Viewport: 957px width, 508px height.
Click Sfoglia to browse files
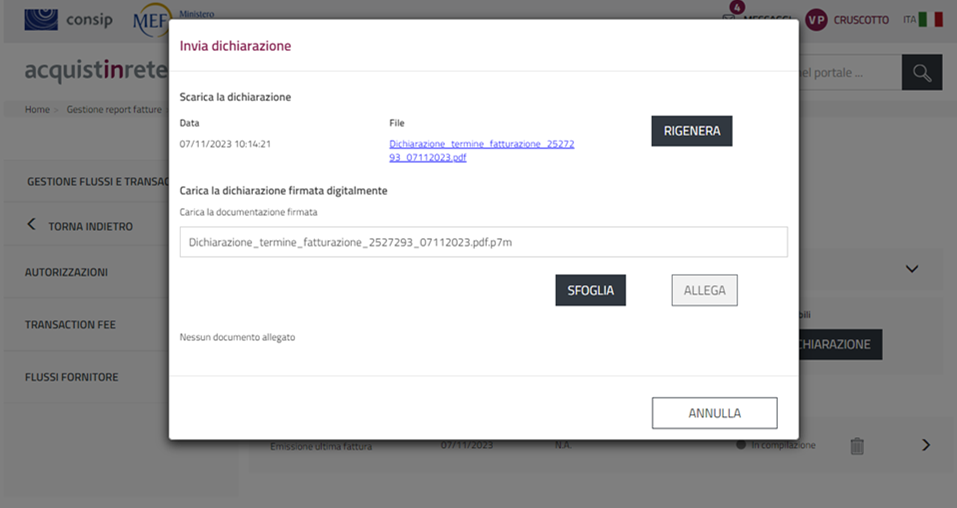point(590,290)
